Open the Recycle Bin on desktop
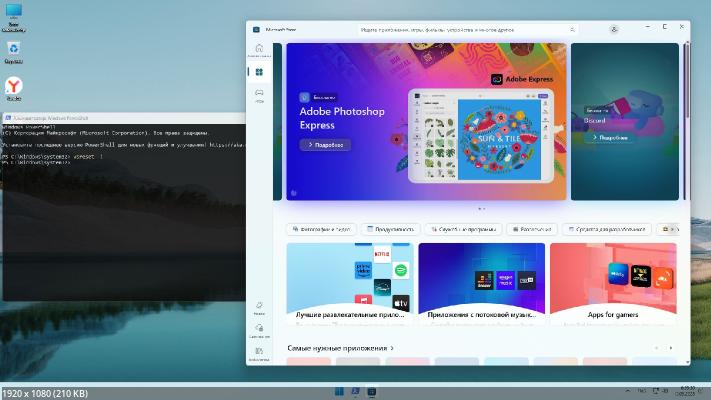Viewport: 711px width, 400px height. click(15, 50)
